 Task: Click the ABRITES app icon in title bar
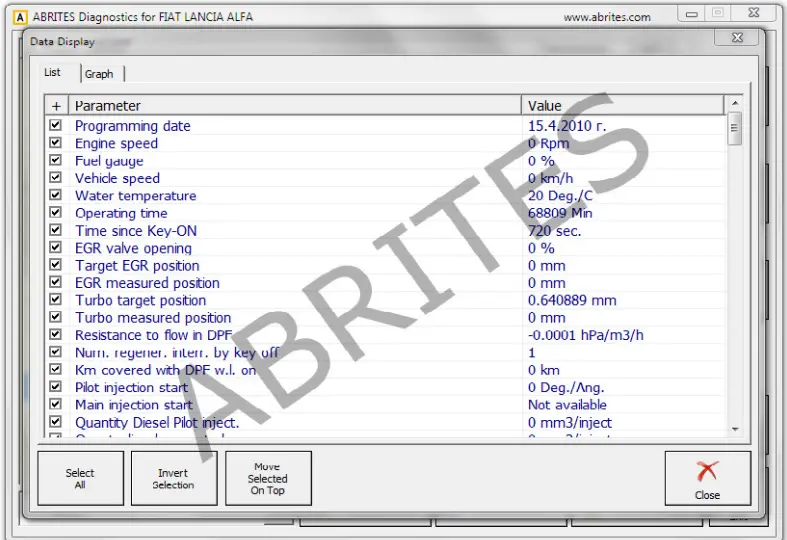20,18
